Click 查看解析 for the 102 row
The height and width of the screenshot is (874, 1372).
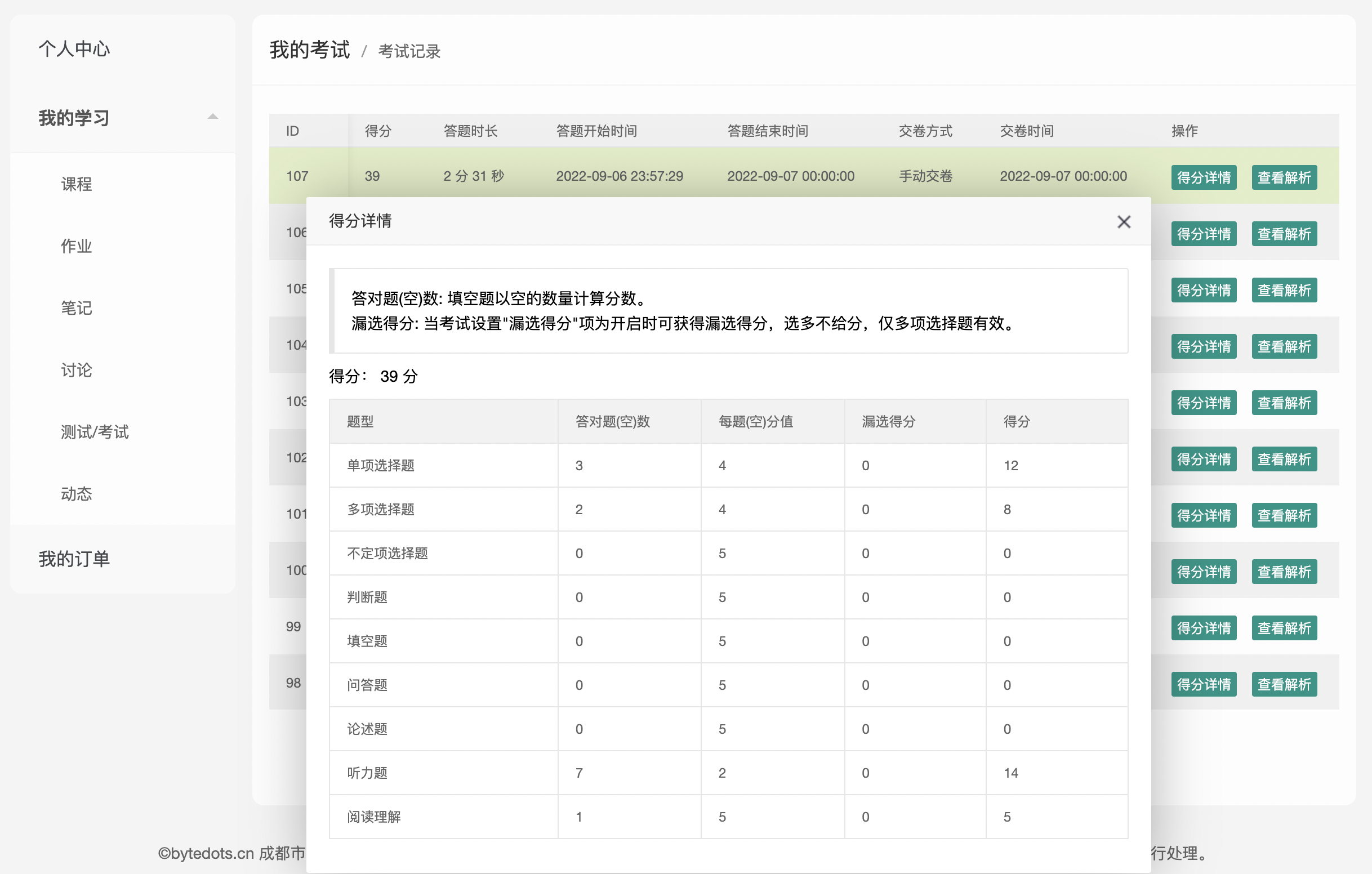[x=1284, y=459]
